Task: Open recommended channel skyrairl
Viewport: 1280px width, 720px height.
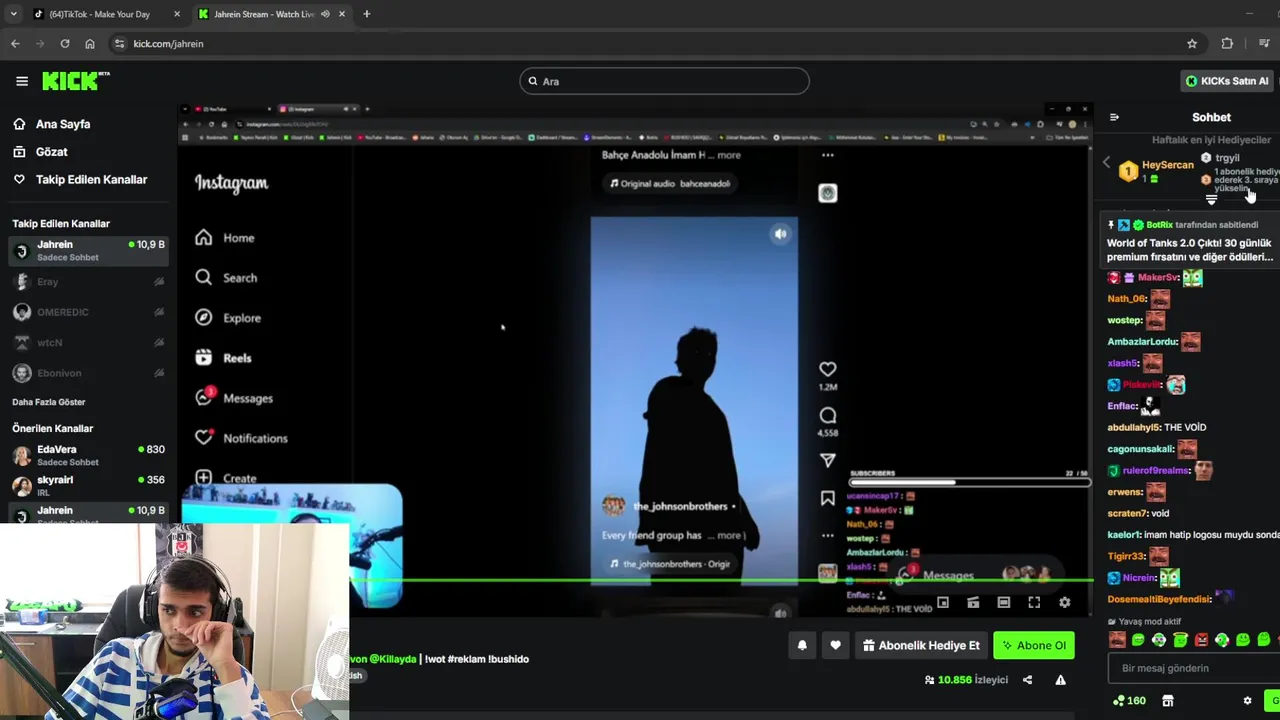Action: click(x=88, y=485)
